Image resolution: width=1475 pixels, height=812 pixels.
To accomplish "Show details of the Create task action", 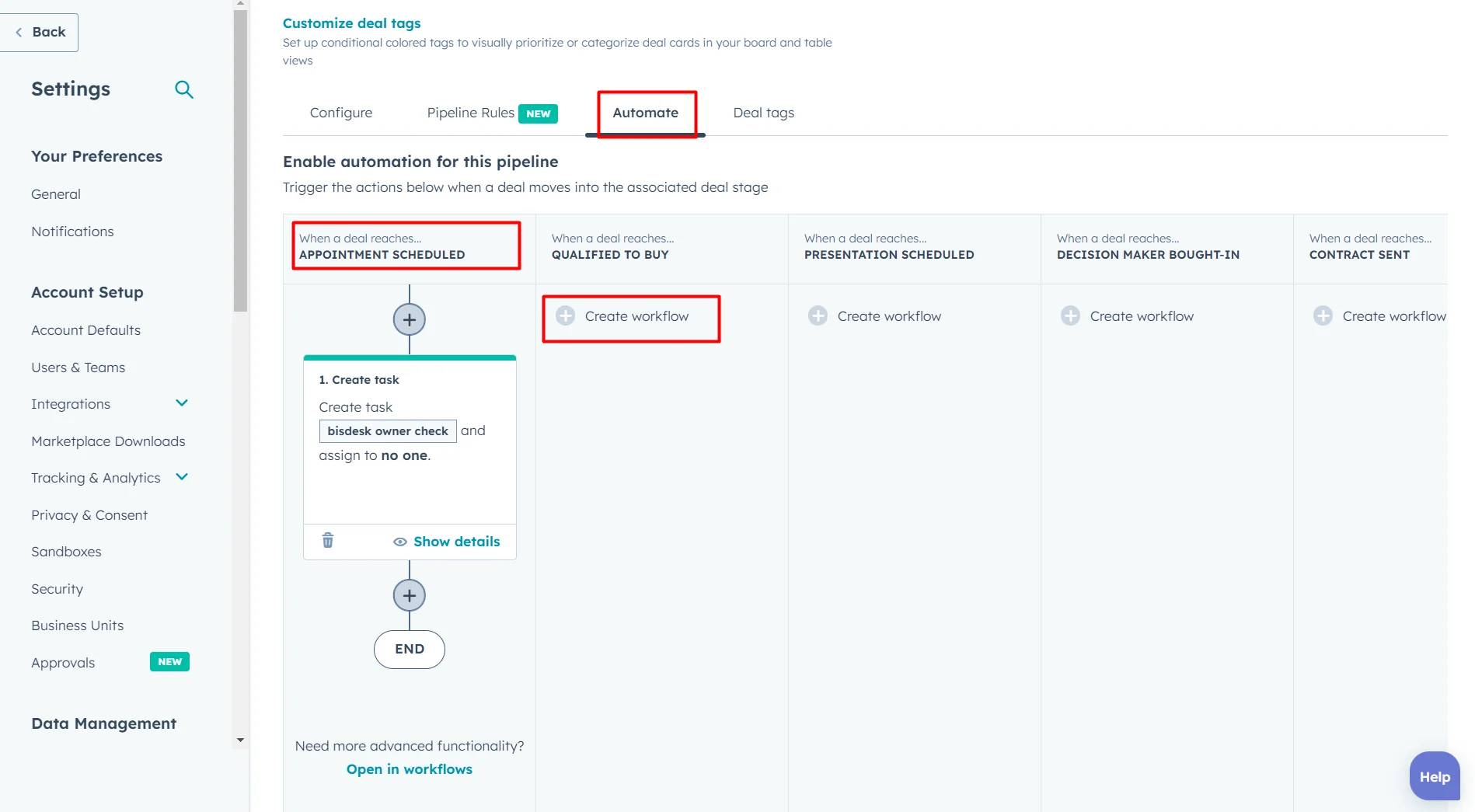I will 447,542.
